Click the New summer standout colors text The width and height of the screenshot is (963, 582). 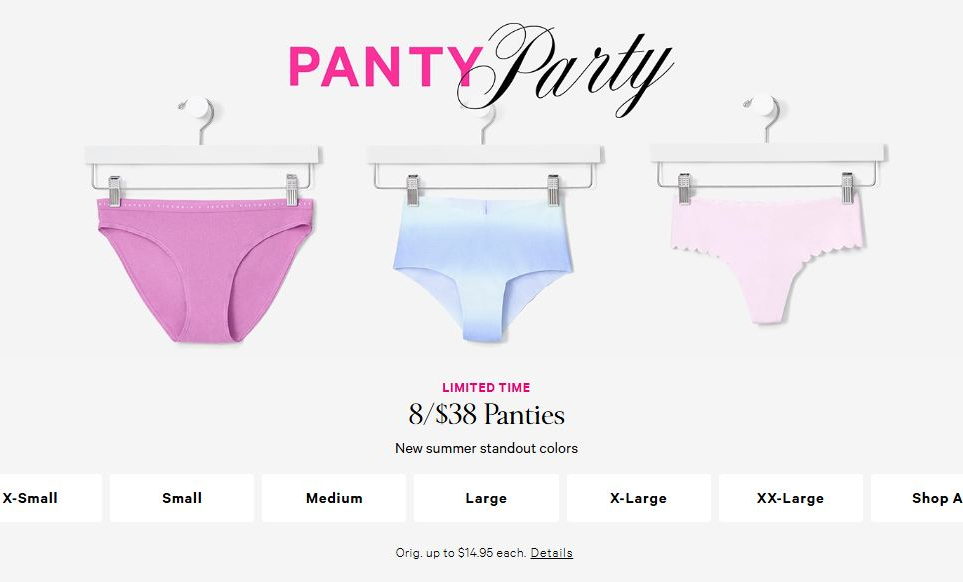click(x=486, y=448)
